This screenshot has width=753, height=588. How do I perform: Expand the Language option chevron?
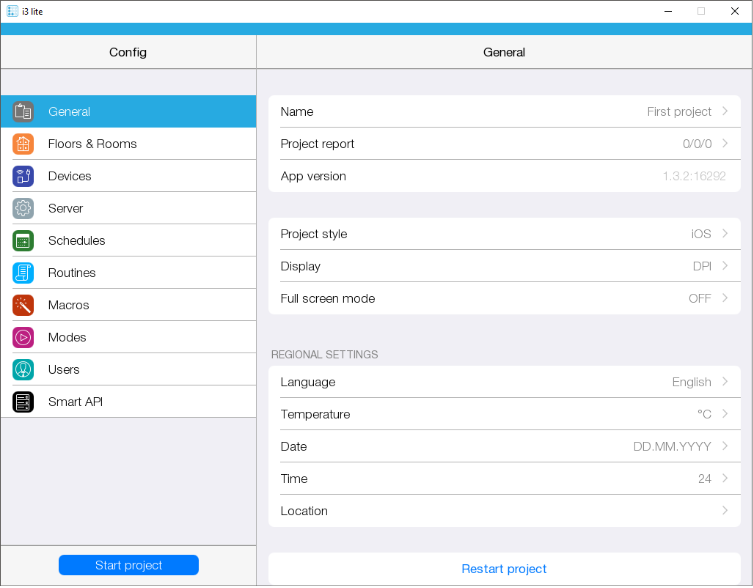pos(725,382)
